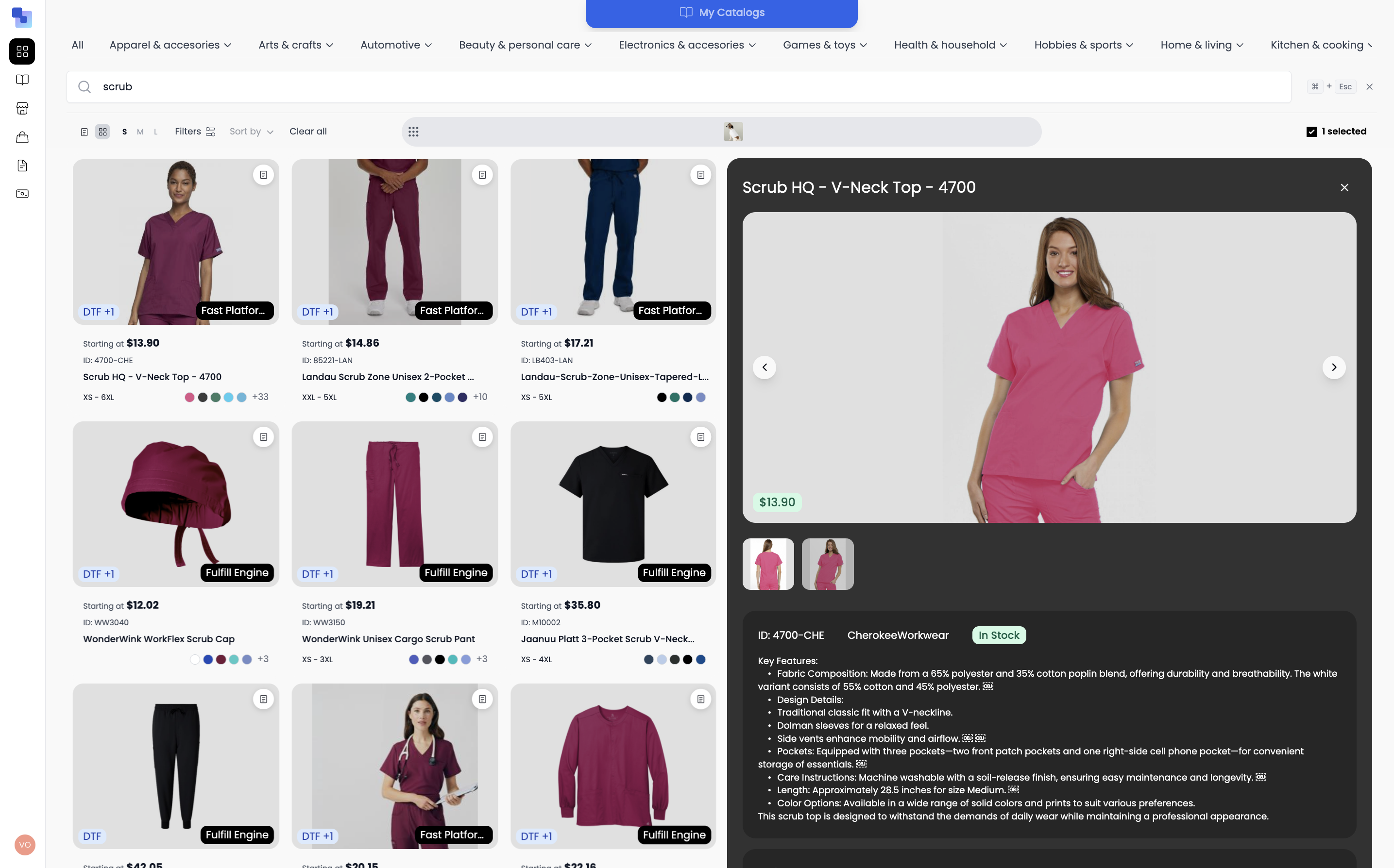
Task: Open the document sidebar icon
Action: coord(22,166)
